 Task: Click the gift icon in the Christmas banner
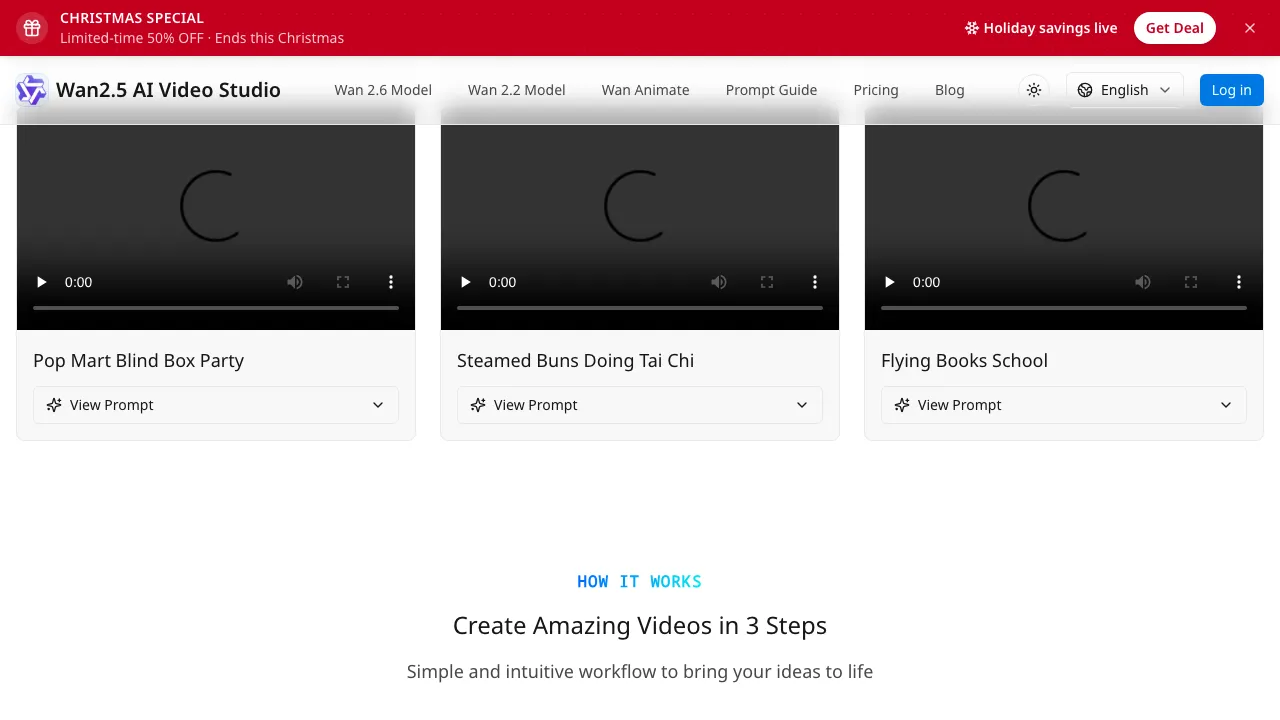pos(31,28)
